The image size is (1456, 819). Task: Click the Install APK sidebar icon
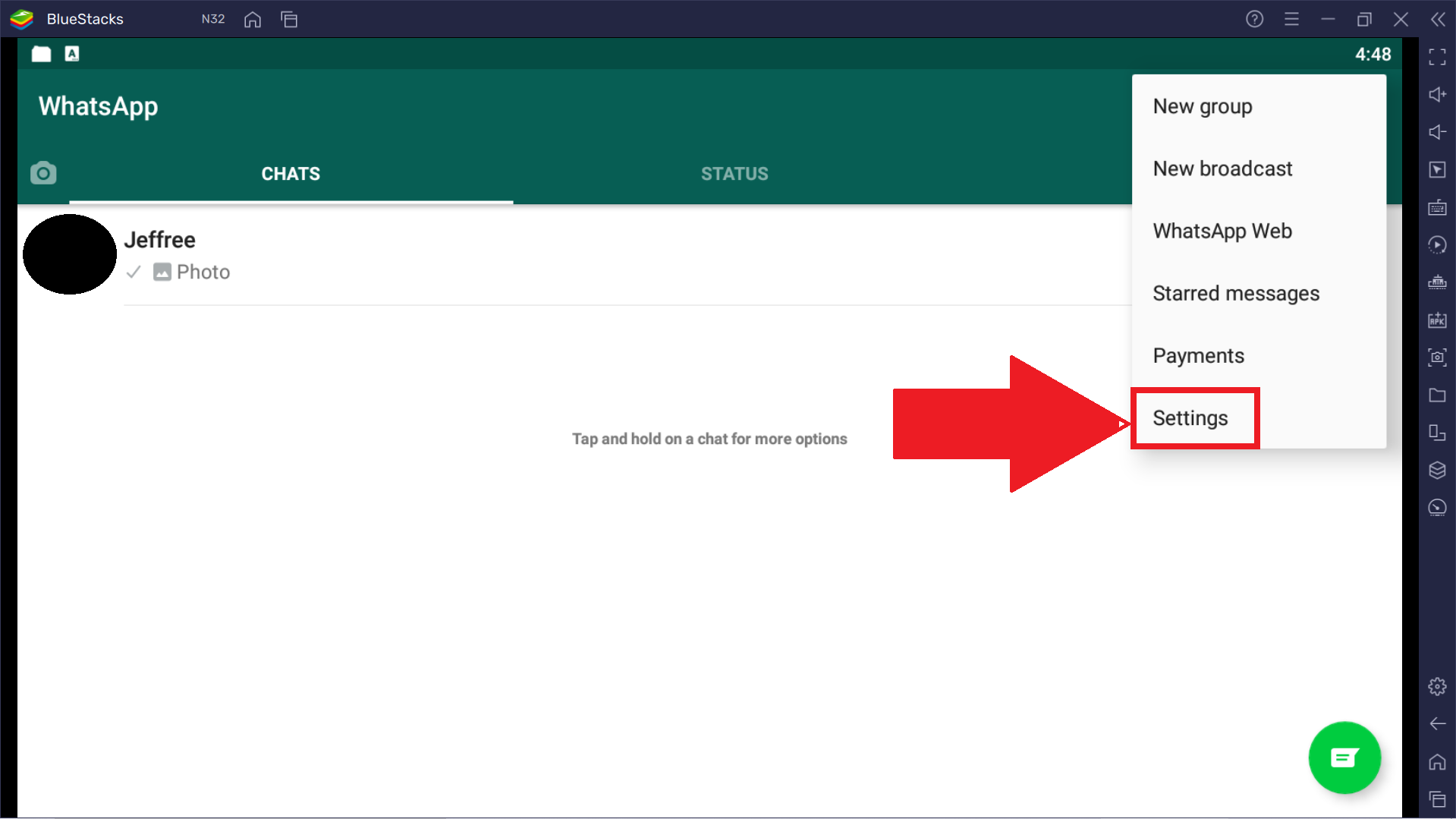point(1437,320)
